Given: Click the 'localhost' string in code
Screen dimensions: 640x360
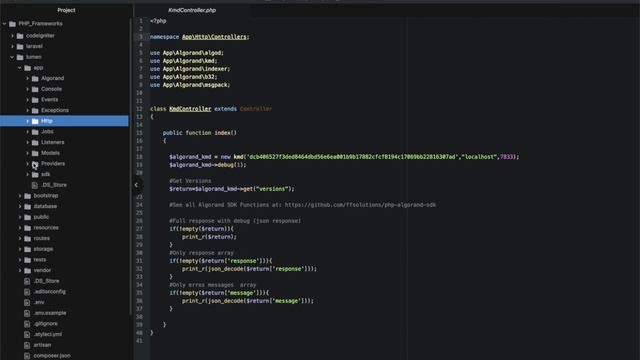Looking at the screenshot, I should 479,157.
